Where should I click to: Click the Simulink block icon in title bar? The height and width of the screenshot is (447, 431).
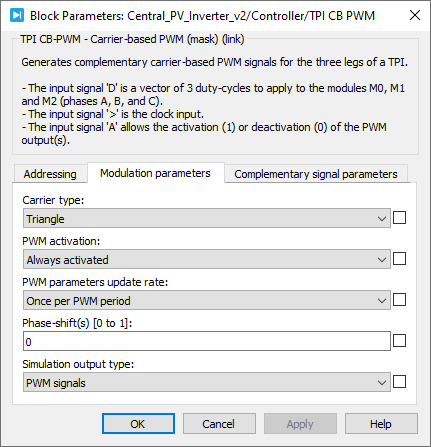point(17,15)
